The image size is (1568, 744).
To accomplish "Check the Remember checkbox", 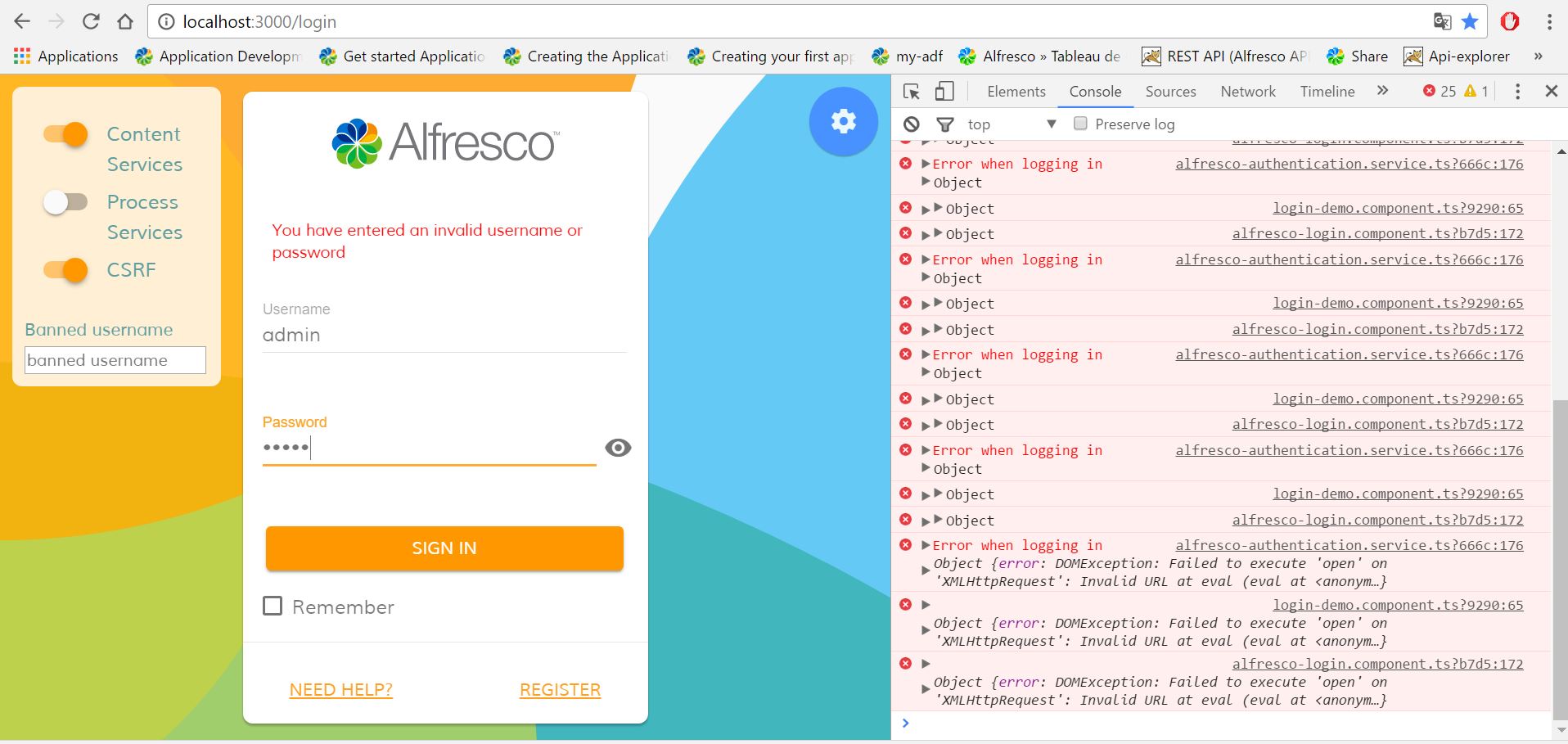I will tap(273, 606).
